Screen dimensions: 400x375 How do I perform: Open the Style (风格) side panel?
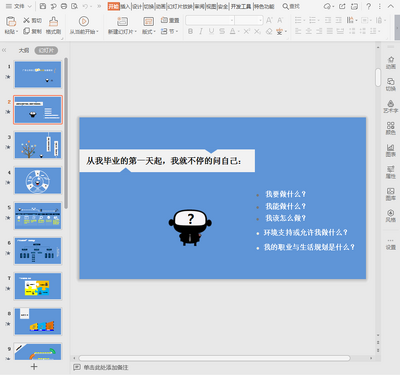coord(391,216)
